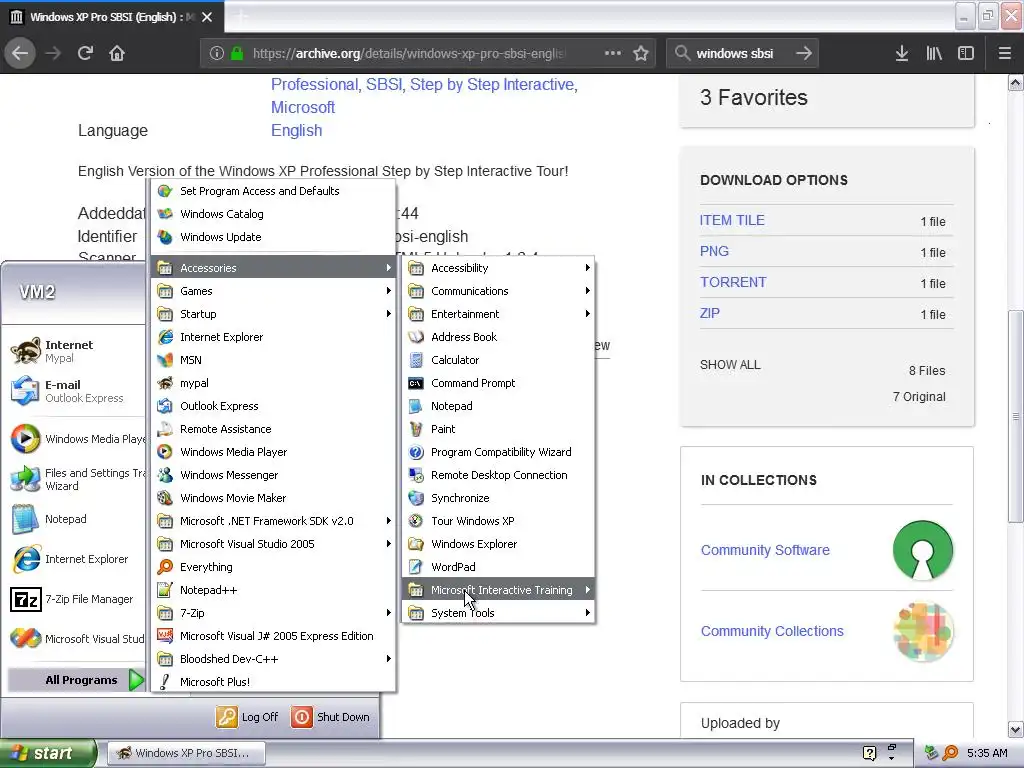Select Program Compatibility Wizard
1024x768 pixels.
[x=499, y=452]
